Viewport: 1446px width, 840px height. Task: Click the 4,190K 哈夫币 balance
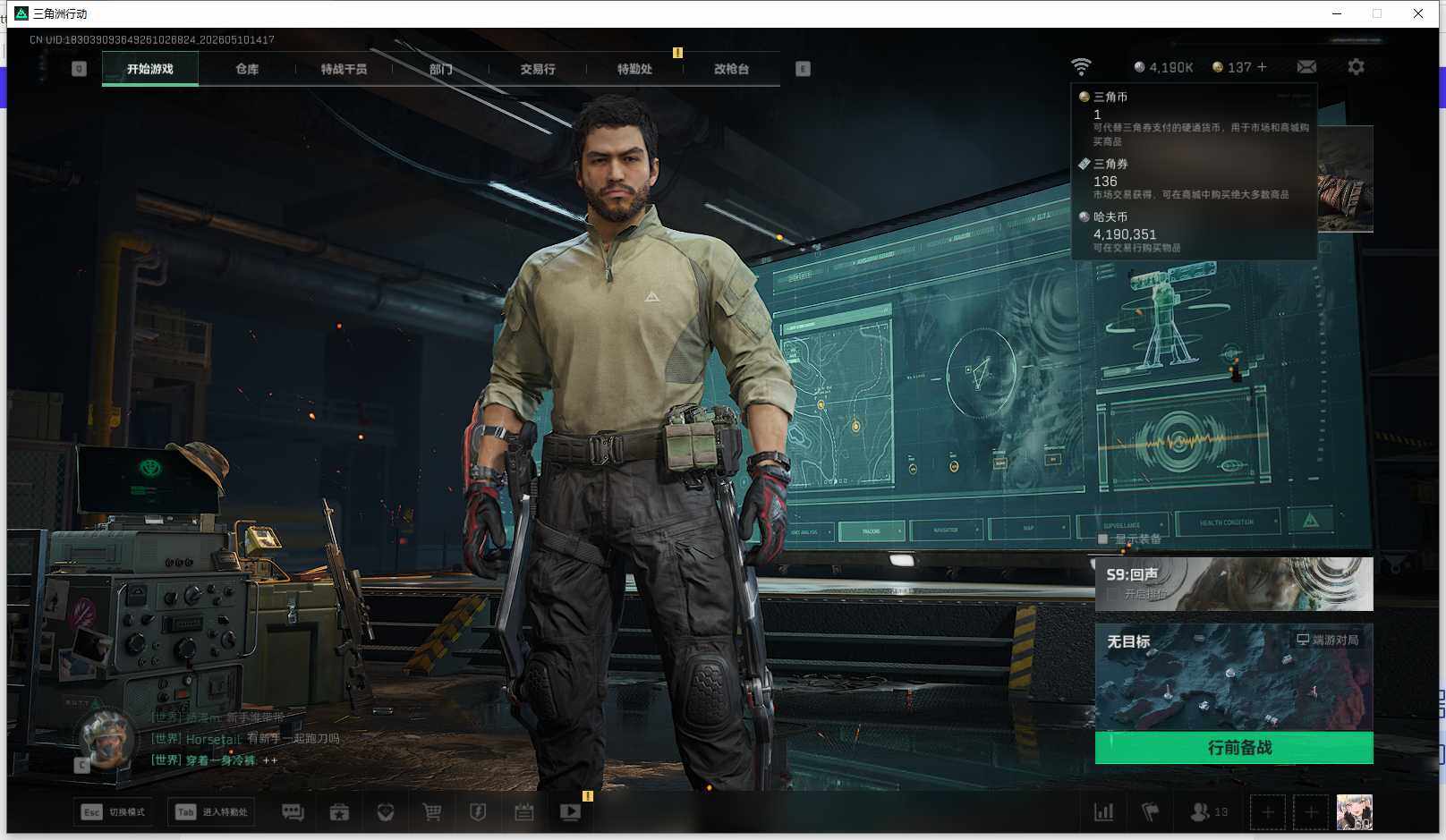(1163, 67)
